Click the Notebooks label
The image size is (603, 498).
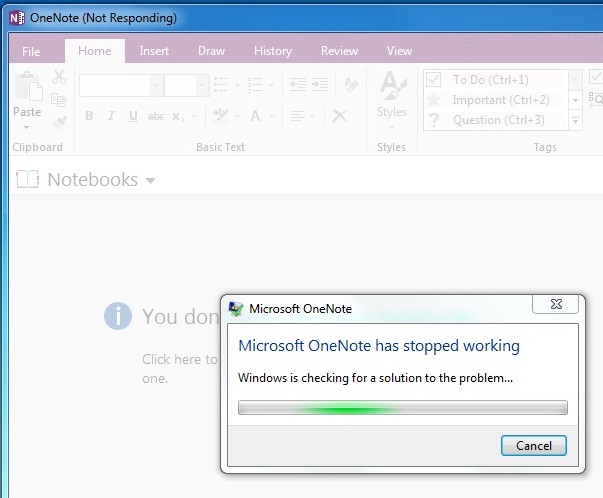click(93, 180)
